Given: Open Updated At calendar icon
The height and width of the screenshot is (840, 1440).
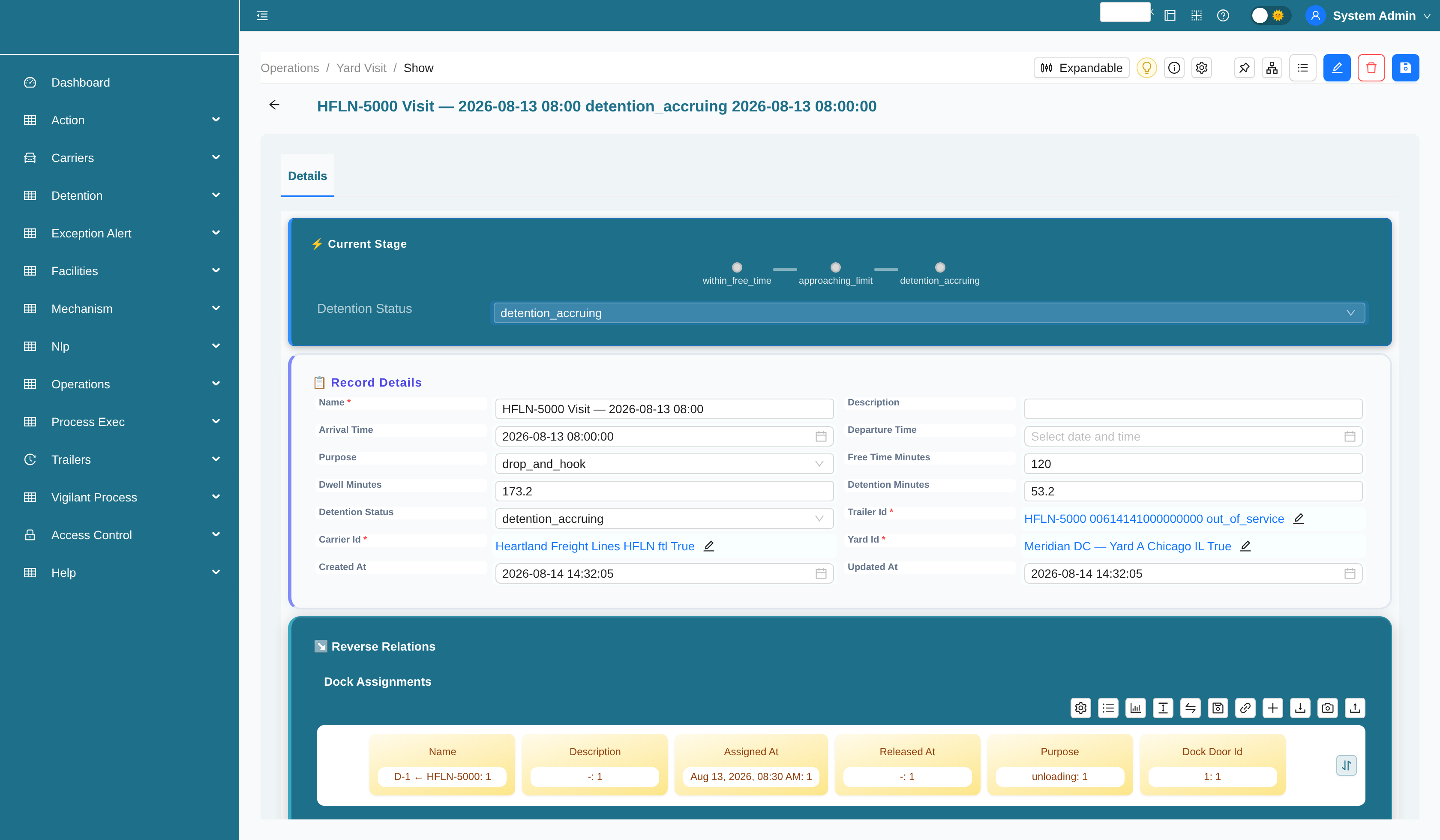Looking at the screenshot, I should click(1350, 574).
